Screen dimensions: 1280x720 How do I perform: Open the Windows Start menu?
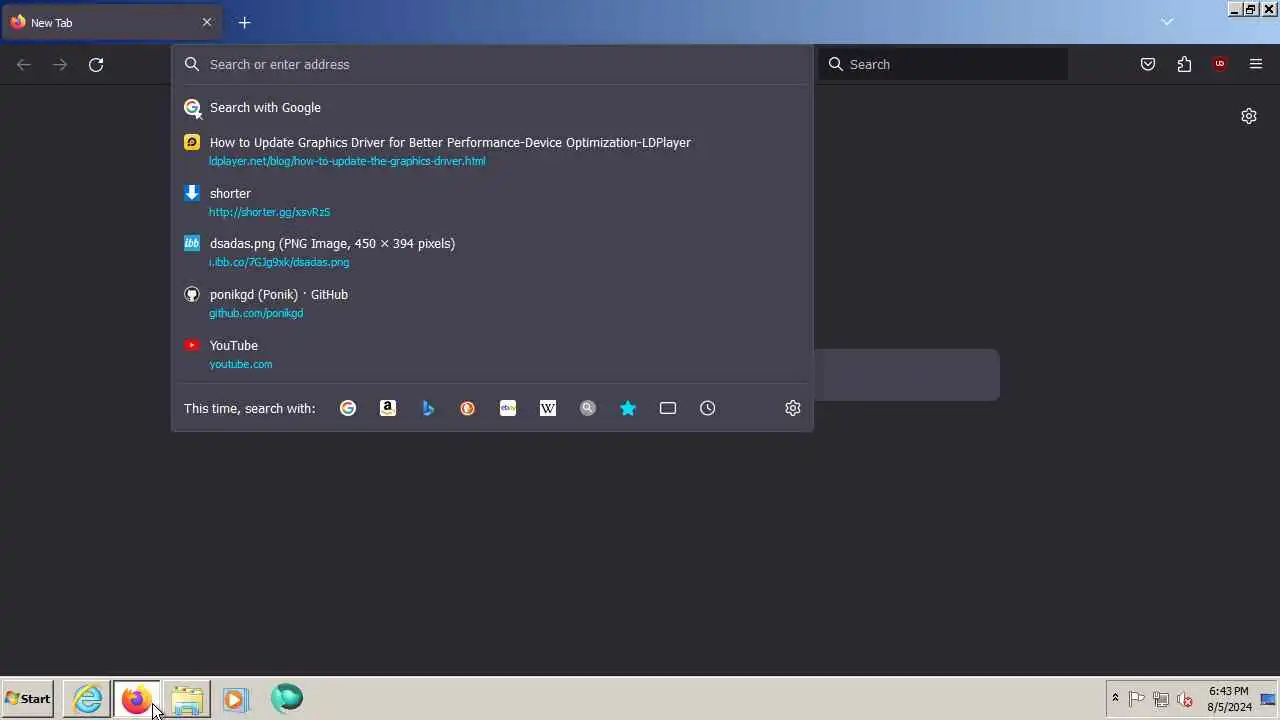(28, 699)
